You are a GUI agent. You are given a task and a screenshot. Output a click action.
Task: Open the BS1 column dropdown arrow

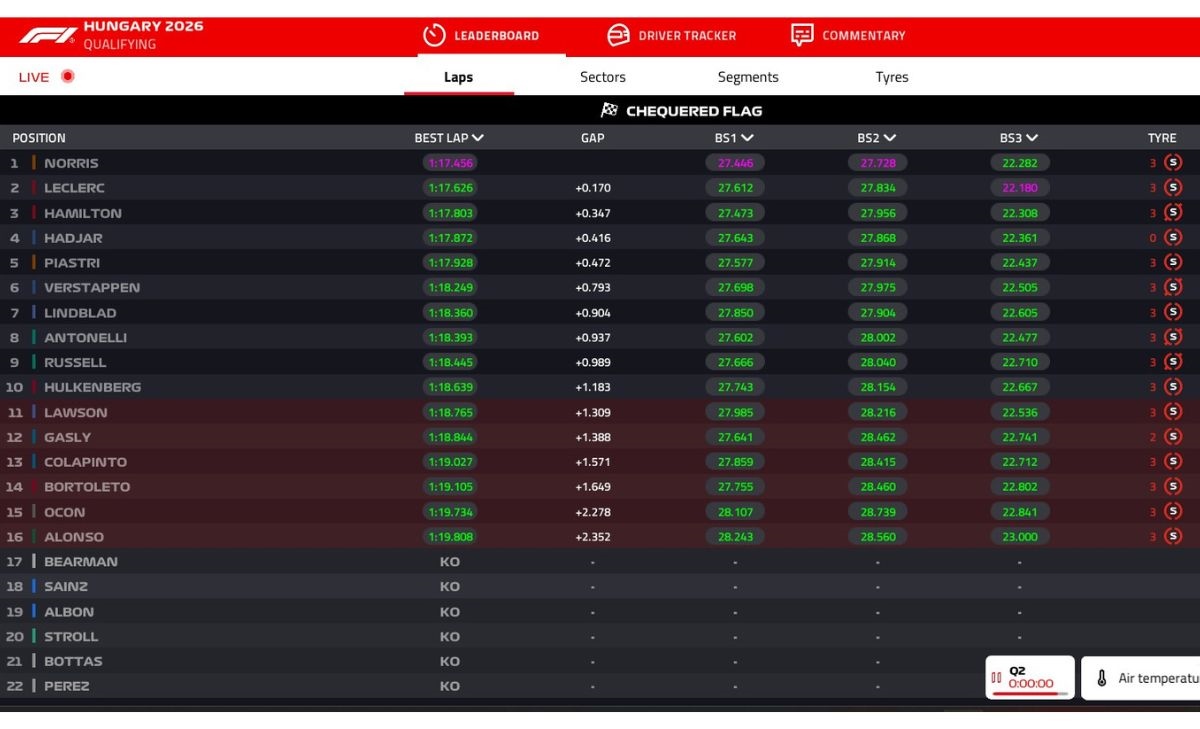pyautogui.click(x=748, y=138)
